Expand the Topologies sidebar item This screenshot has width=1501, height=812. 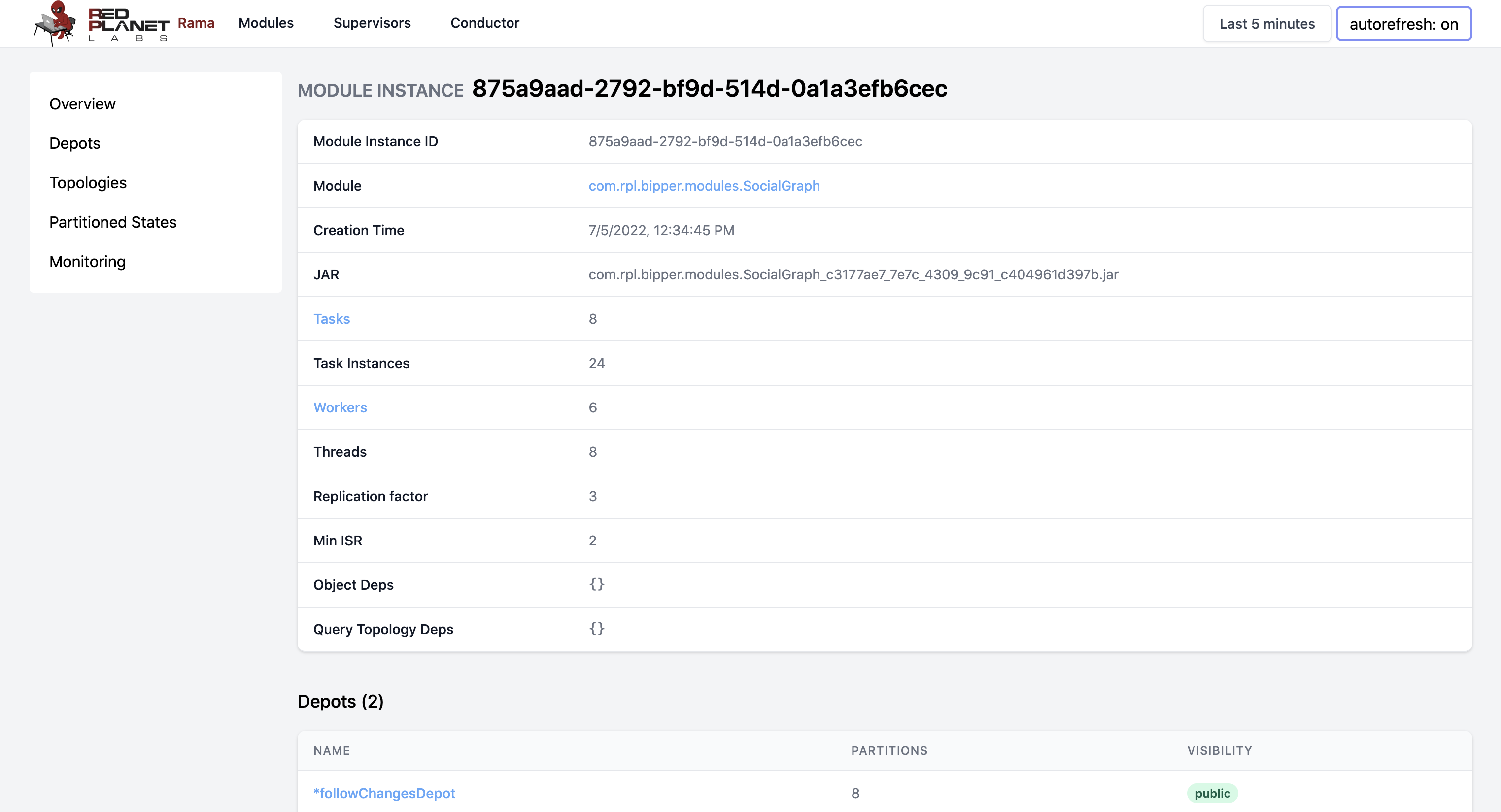coord(88,182)
